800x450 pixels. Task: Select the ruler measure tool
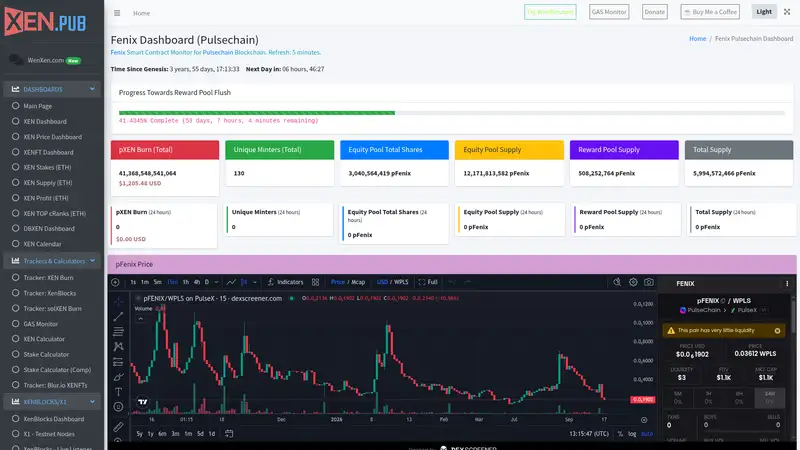[x=118, y=427]
